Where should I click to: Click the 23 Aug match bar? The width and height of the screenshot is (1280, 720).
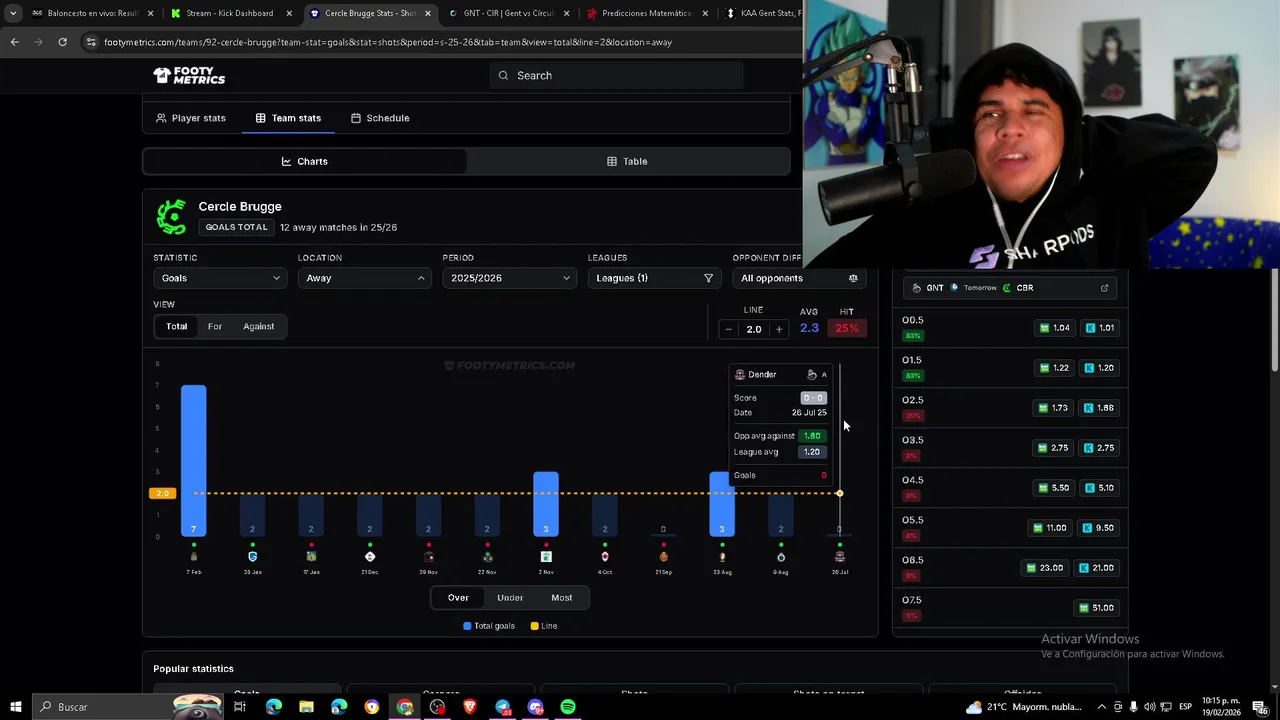pos(722,504)
